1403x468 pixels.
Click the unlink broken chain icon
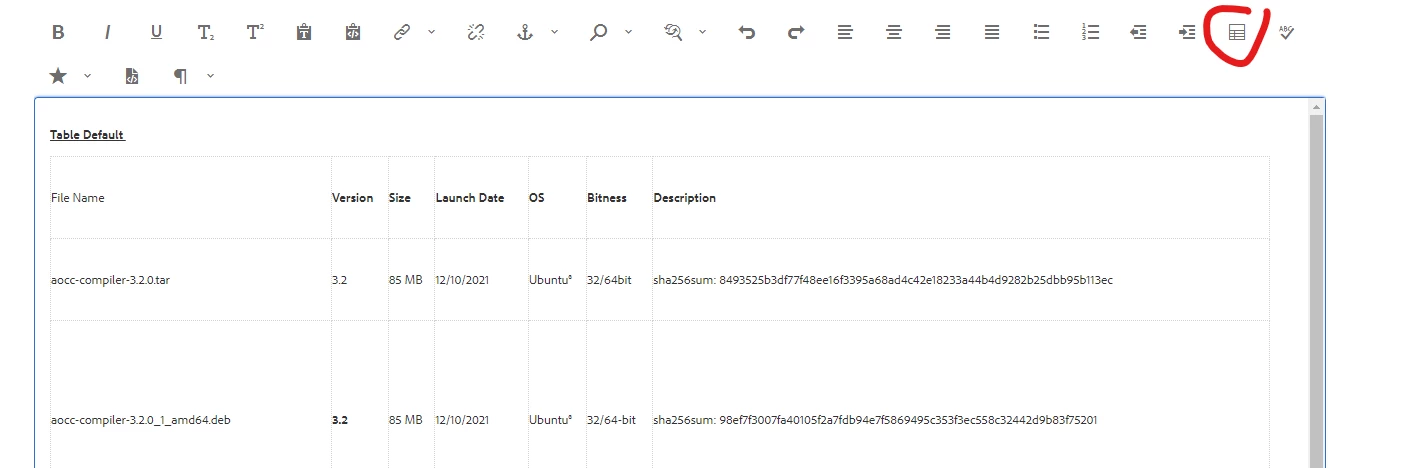tap(476, 32)
